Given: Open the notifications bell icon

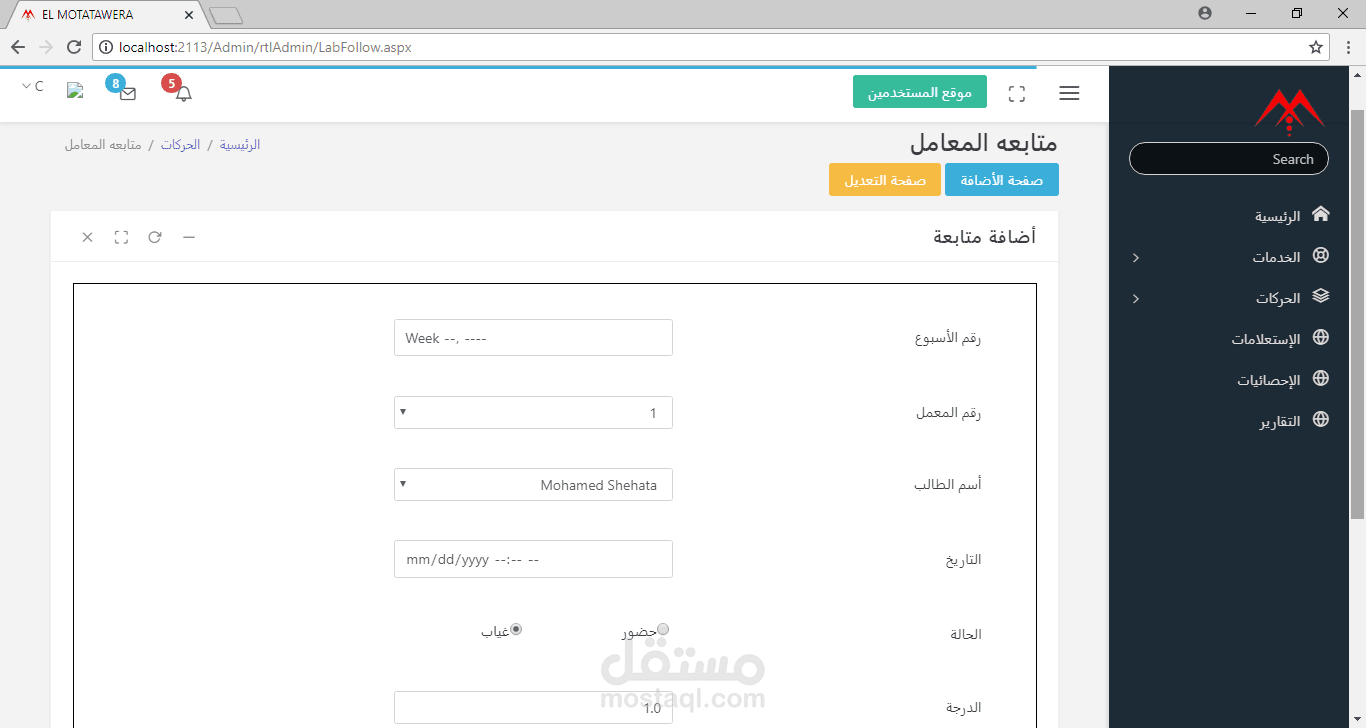Looking at the screenshot, I should (x=183, y=93).
